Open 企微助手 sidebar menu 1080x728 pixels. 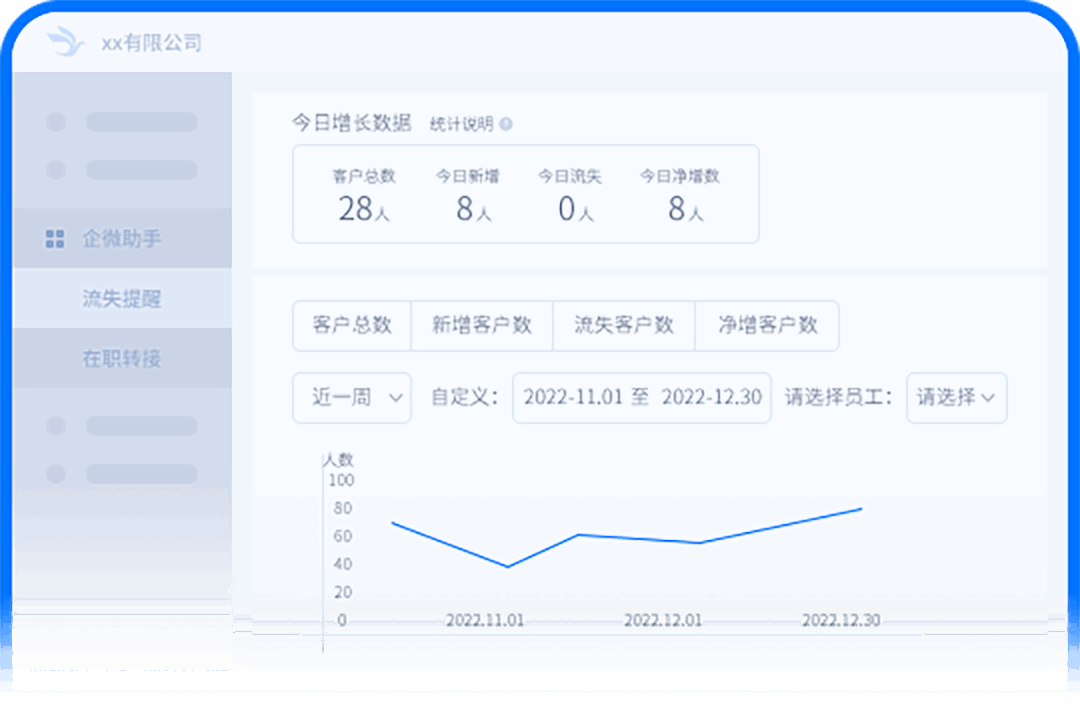point(121,239)
